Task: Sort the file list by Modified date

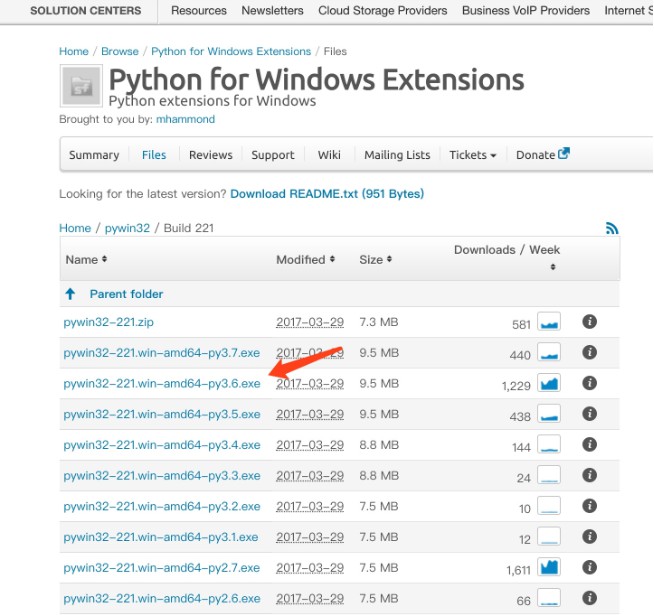Action: click(x=305, y=260)
